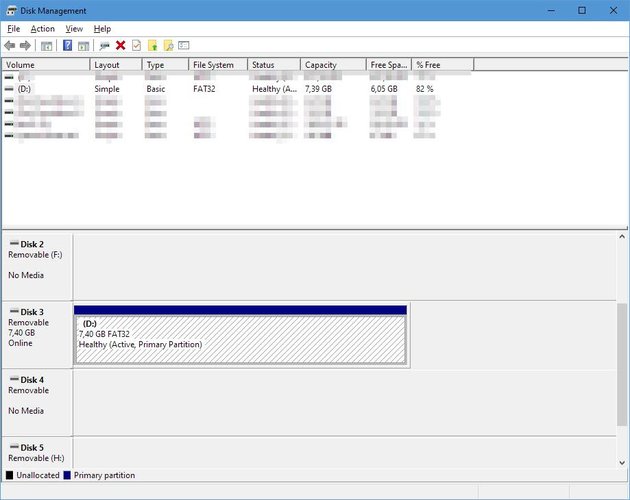Click the Simple layout cell of D:

click(107, 89)
